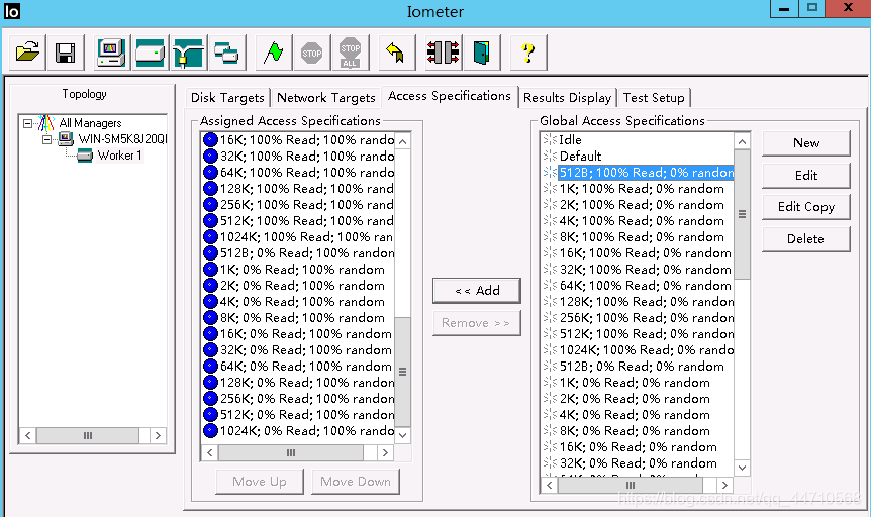Collapse the WIN-SM5K8J20QI manager node
Screen dimensions: 871x517
click(x=47, y=139)
